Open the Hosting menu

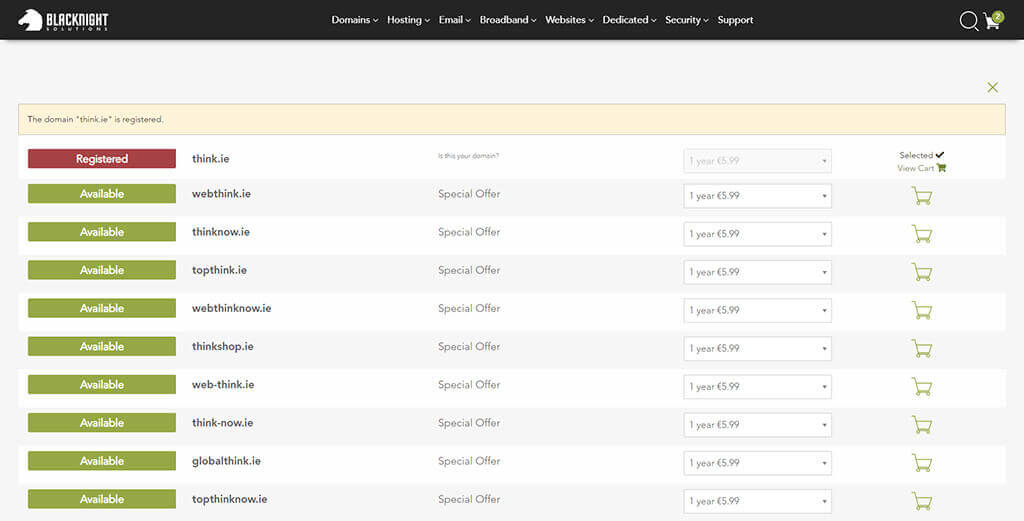point(408,20)
